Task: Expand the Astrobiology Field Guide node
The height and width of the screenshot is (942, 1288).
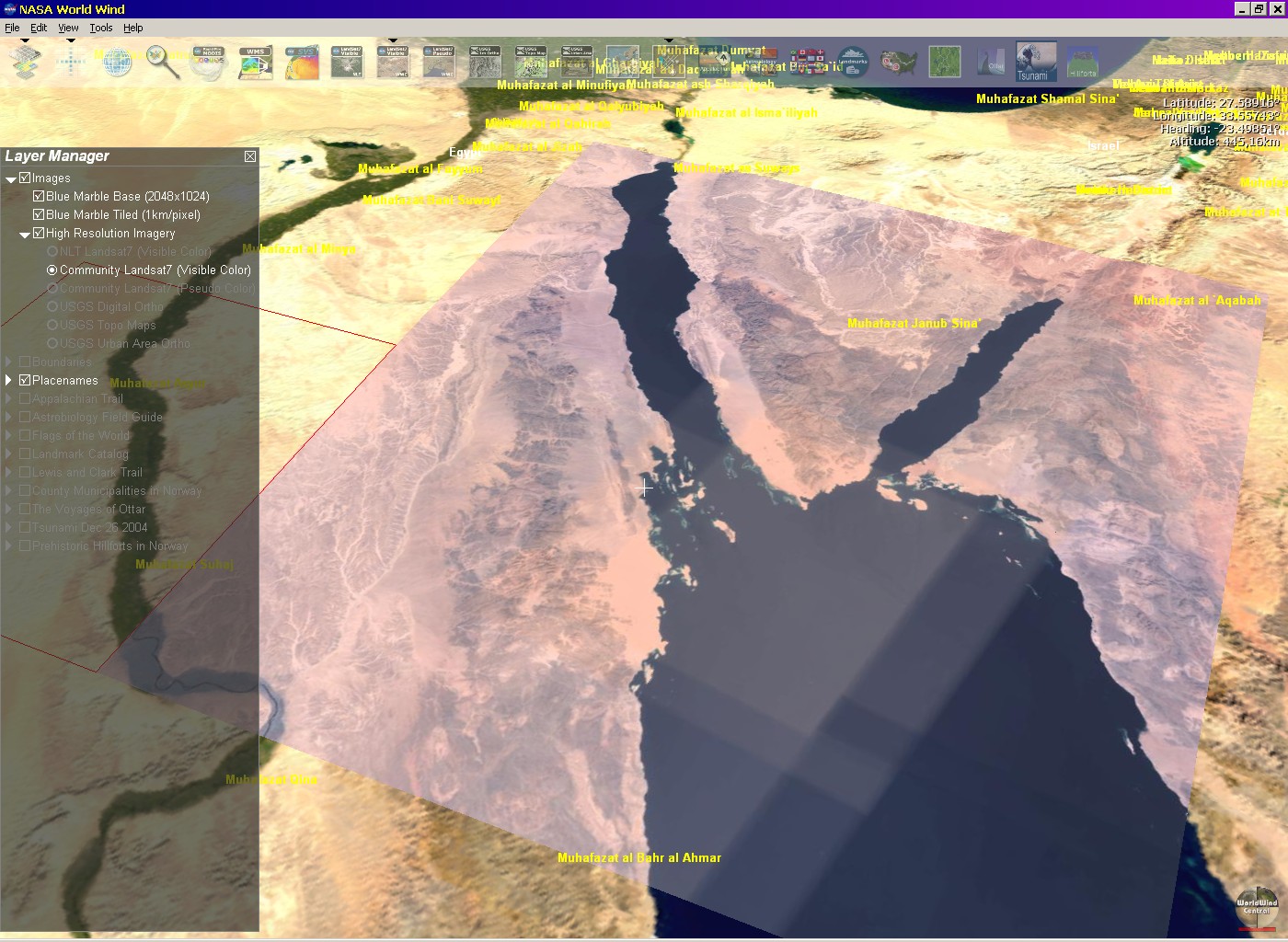Action: coord(9,417)
